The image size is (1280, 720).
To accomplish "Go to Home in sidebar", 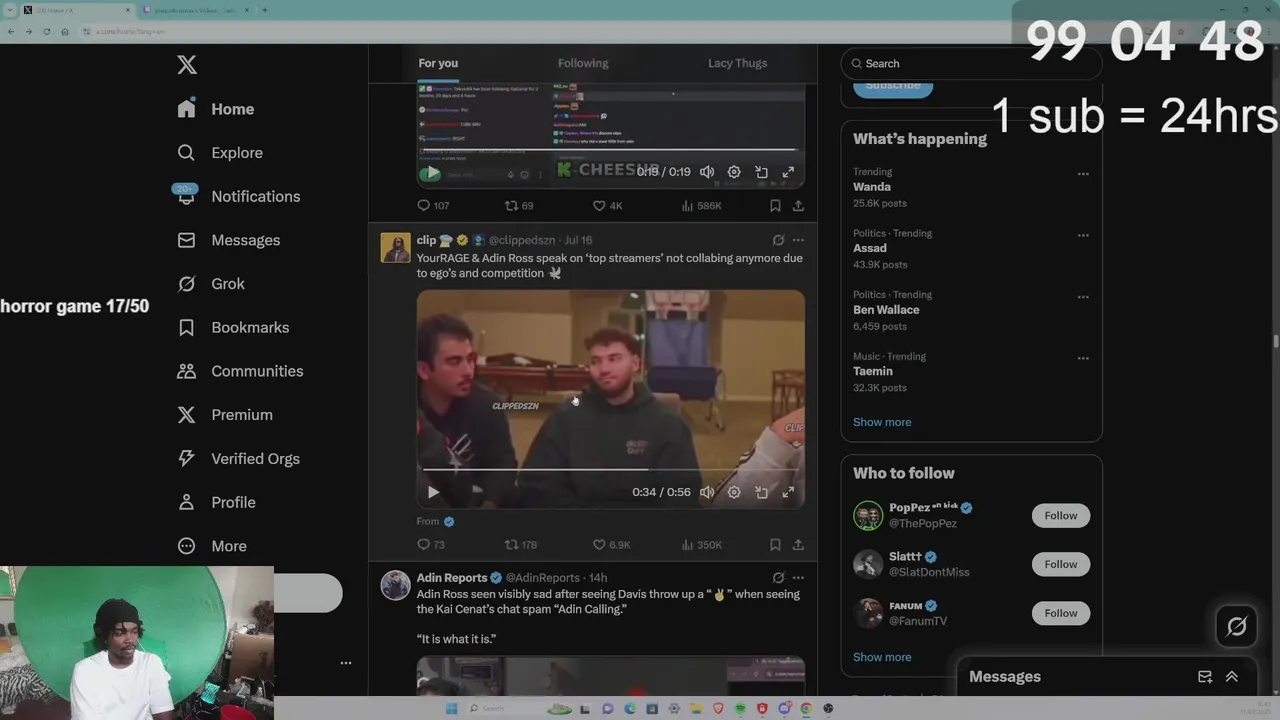I will point(216,109).
